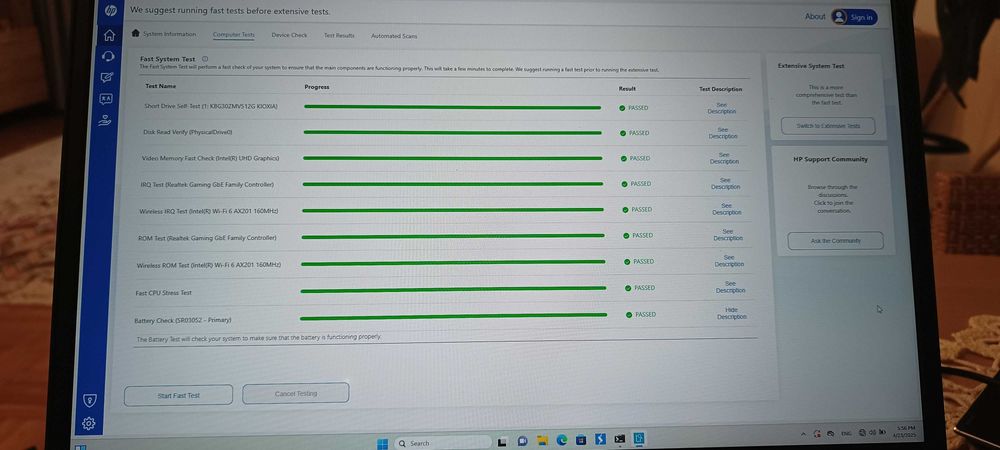Open the feedback chat-pencil icon in sidebar
The width and height of the screenshot is (1000, 450).
coord(107,77)
